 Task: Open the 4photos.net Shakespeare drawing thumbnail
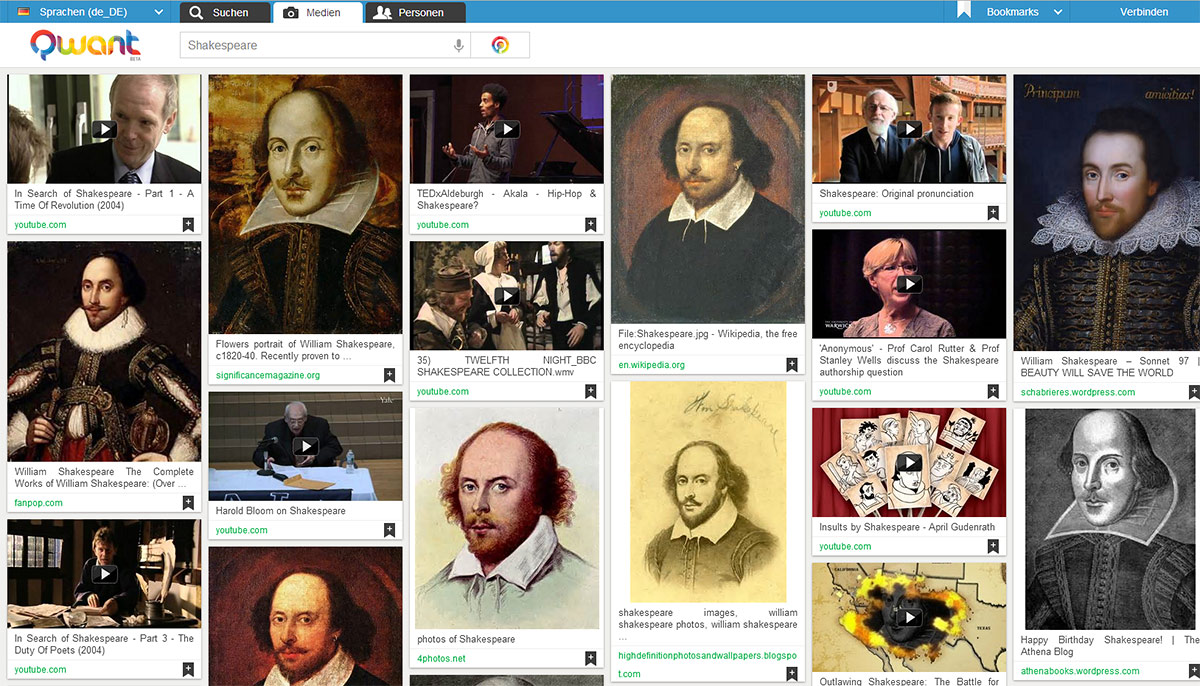tap(507, 518)
